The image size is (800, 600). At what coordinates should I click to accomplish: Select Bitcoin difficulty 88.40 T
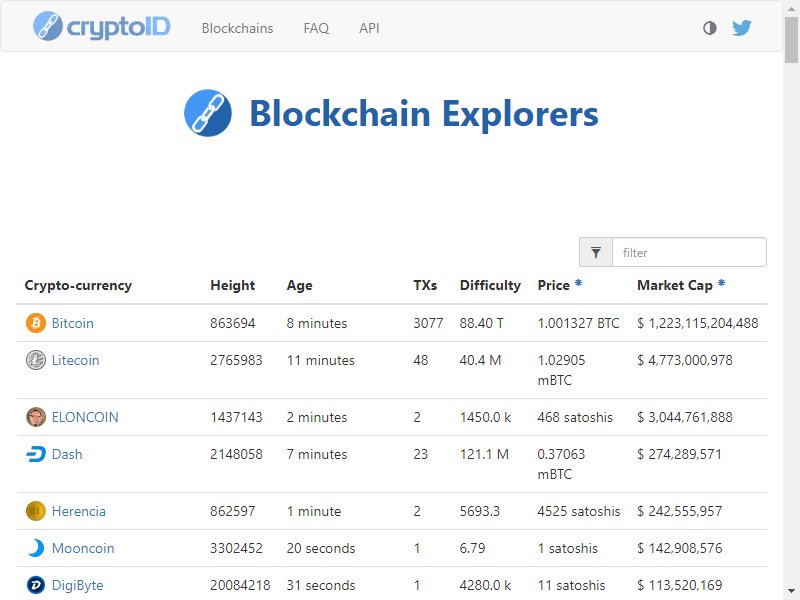pos(482,323)
